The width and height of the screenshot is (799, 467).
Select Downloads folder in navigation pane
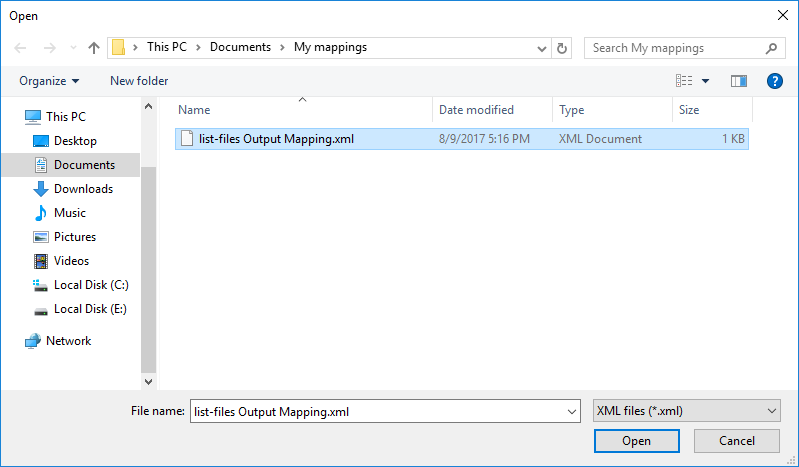pos(82,189)
